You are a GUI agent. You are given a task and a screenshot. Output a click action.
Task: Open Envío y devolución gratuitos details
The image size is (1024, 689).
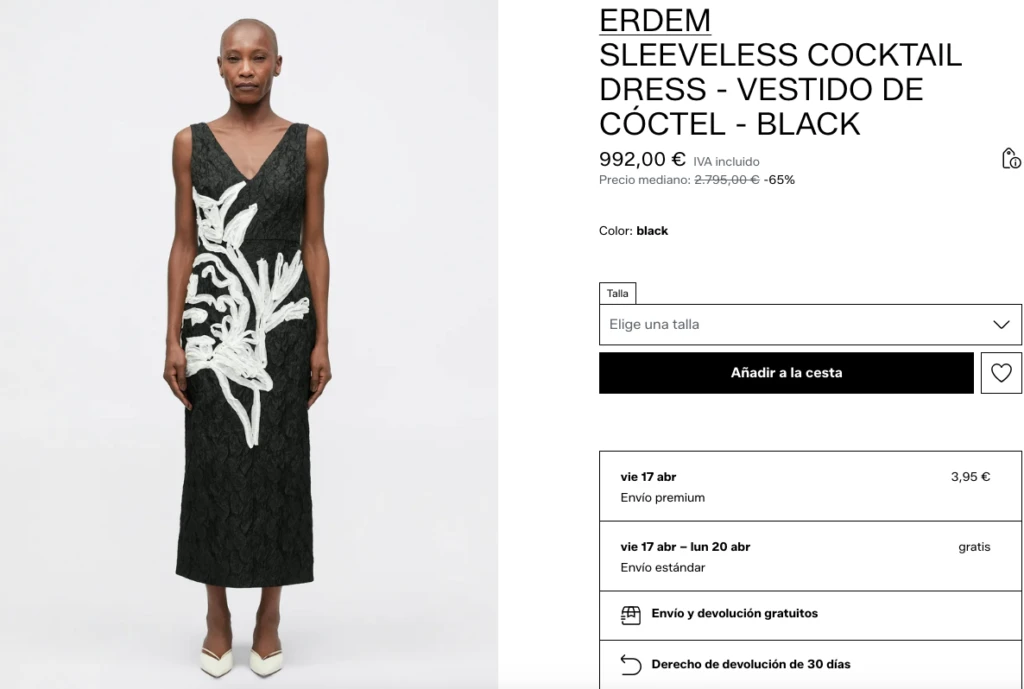pyautogui.click(x=810, y=615)
